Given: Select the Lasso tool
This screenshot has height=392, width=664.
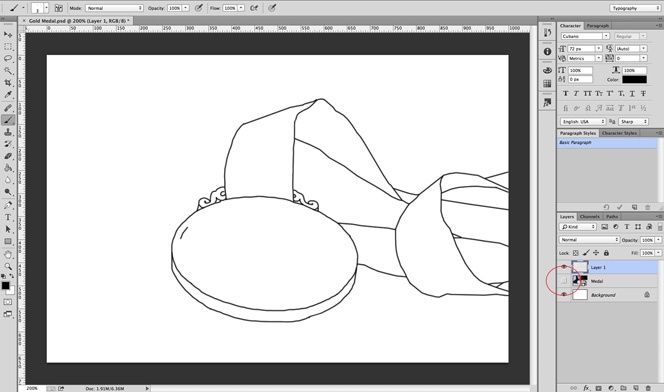Looking at the screenshot, I should [8, 58].
